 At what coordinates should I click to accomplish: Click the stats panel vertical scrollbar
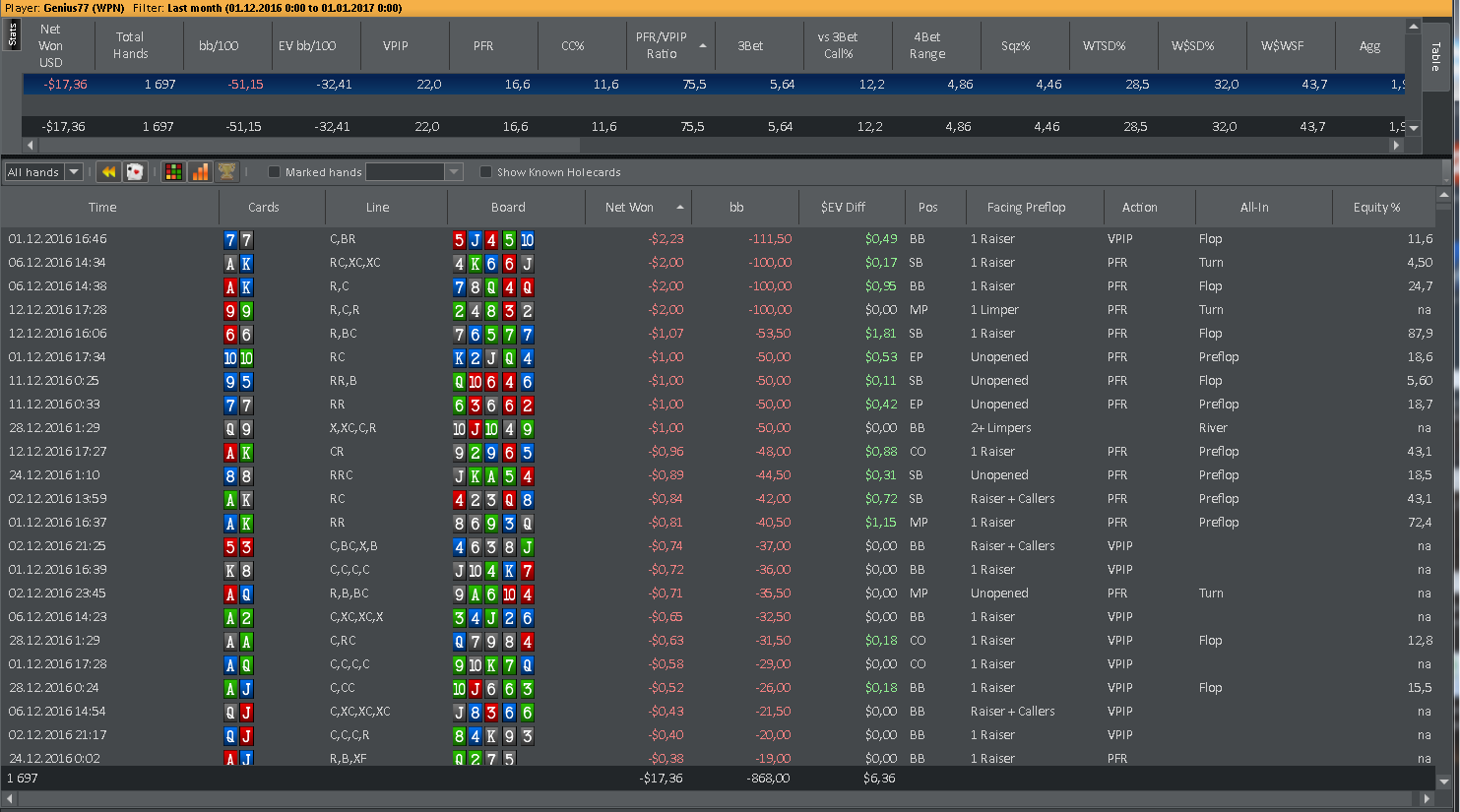[x=1414, y=78]
